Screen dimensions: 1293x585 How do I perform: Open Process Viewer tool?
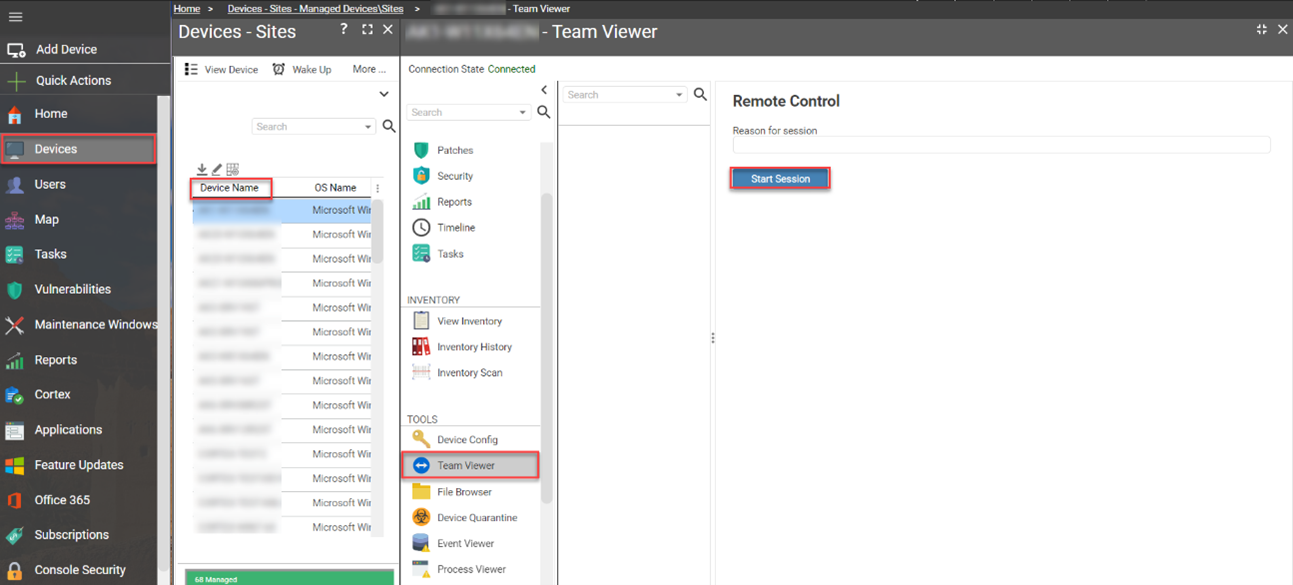(x=471, y=570)
